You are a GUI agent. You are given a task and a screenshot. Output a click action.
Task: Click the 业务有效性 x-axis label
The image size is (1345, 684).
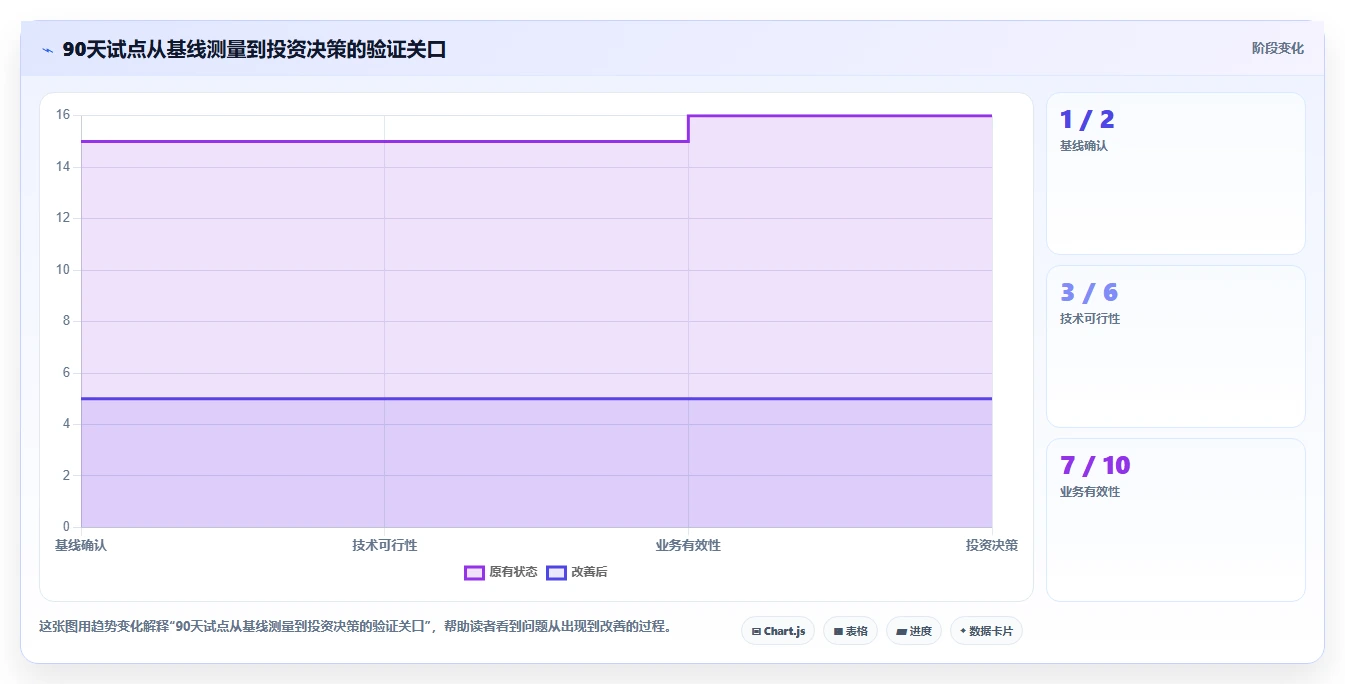[x=688, y=545]
